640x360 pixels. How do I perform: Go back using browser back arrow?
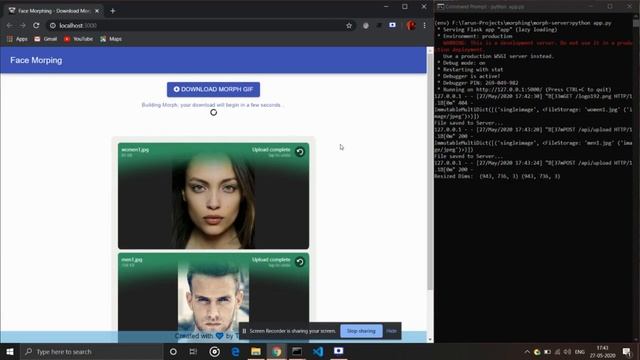pyautogui.click(x=9, y=25)
